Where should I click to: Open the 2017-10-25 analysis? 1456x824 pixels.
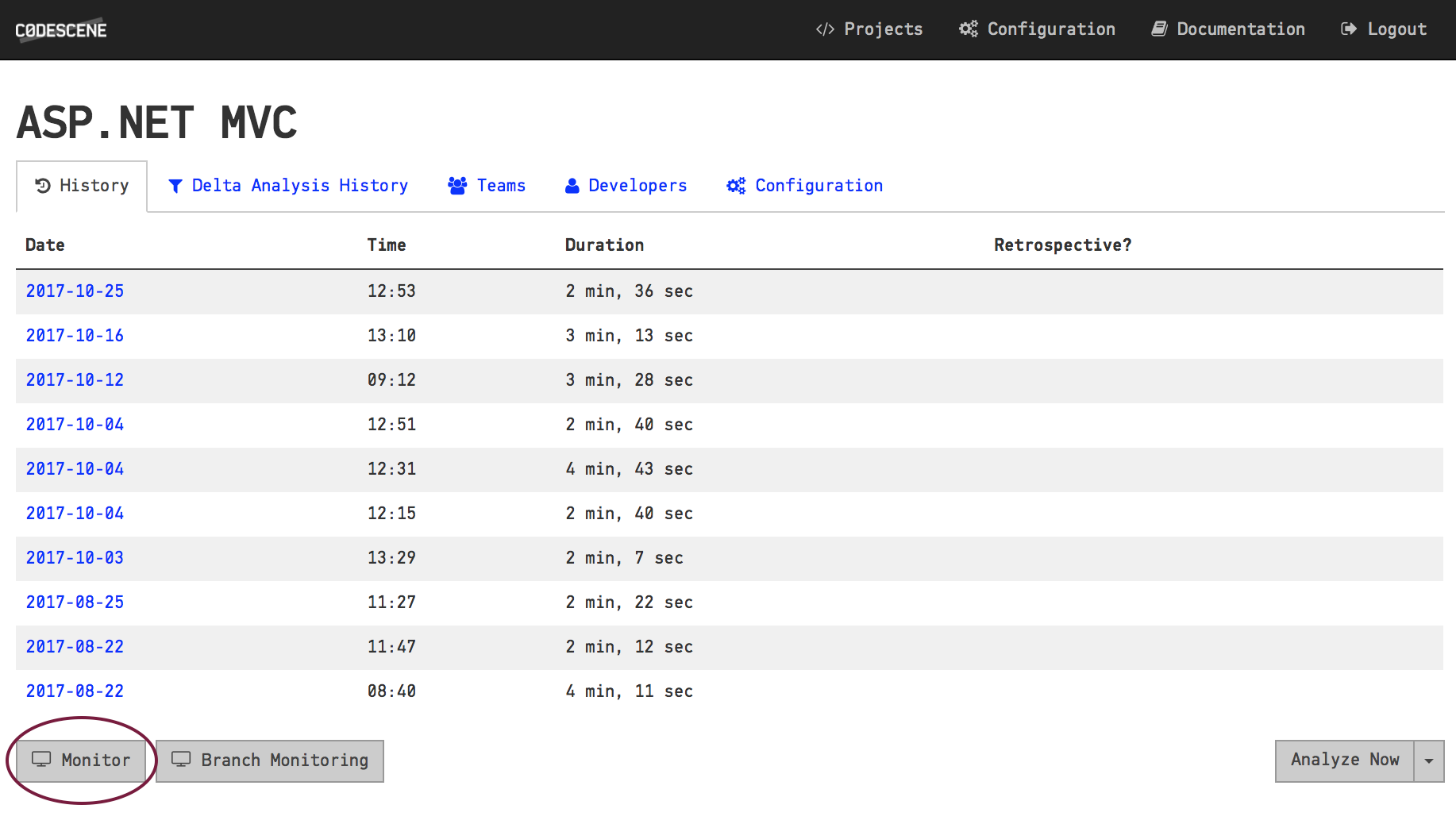[x=75, y=291]
